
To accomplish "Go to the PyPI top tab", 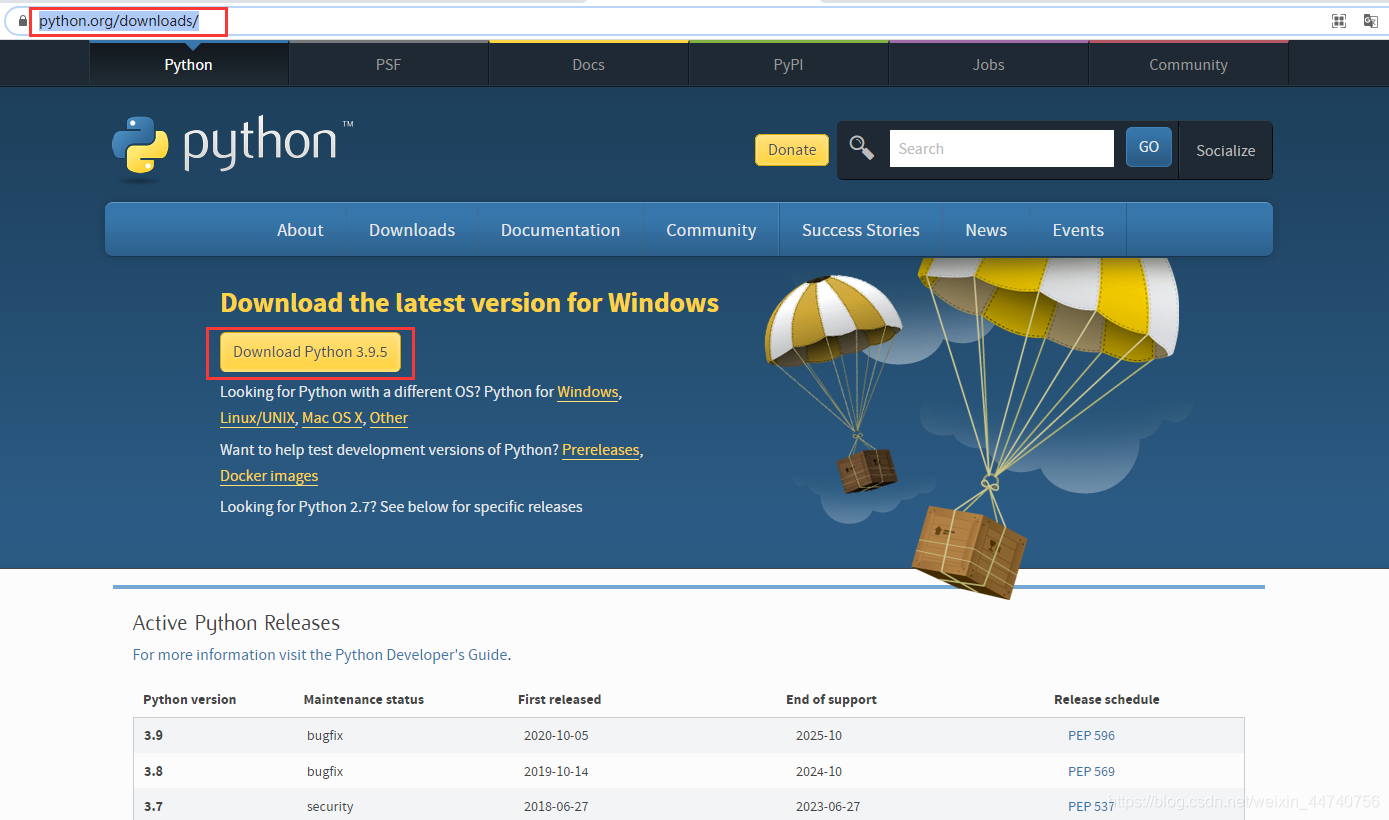I will coord(789,64).
